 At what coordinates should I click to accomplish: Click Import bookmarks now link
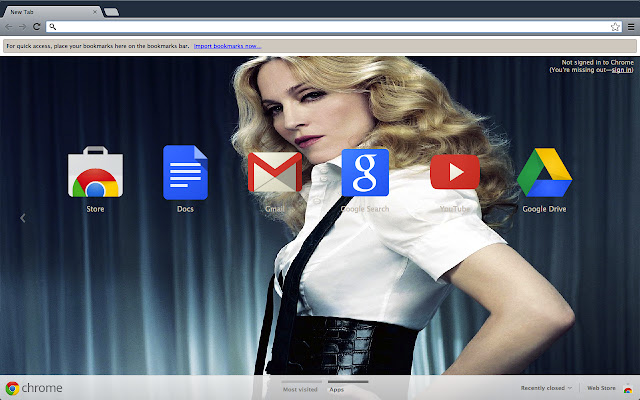(227, 46)
